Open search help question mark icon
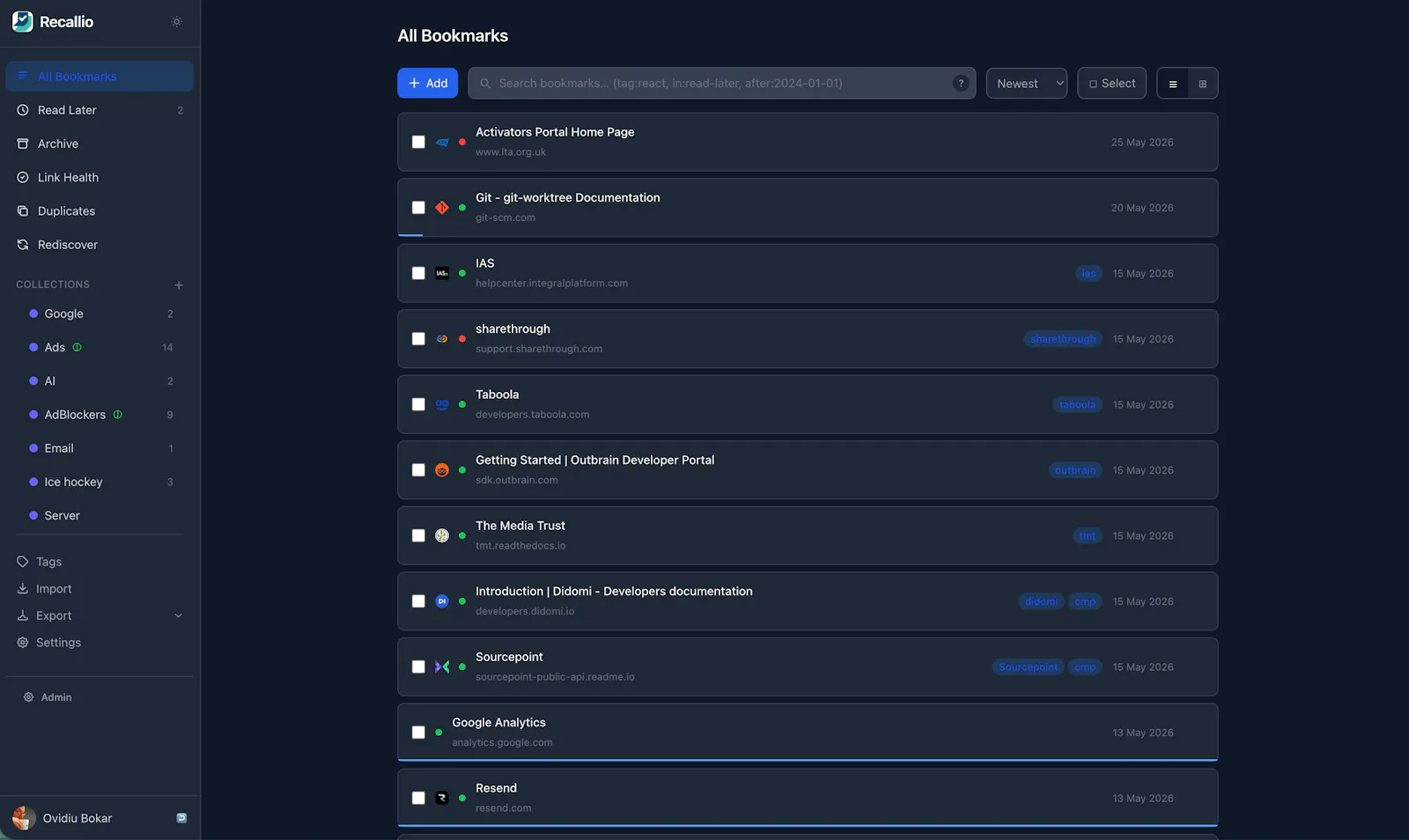The image size is (1409, 840). point(961,84)
